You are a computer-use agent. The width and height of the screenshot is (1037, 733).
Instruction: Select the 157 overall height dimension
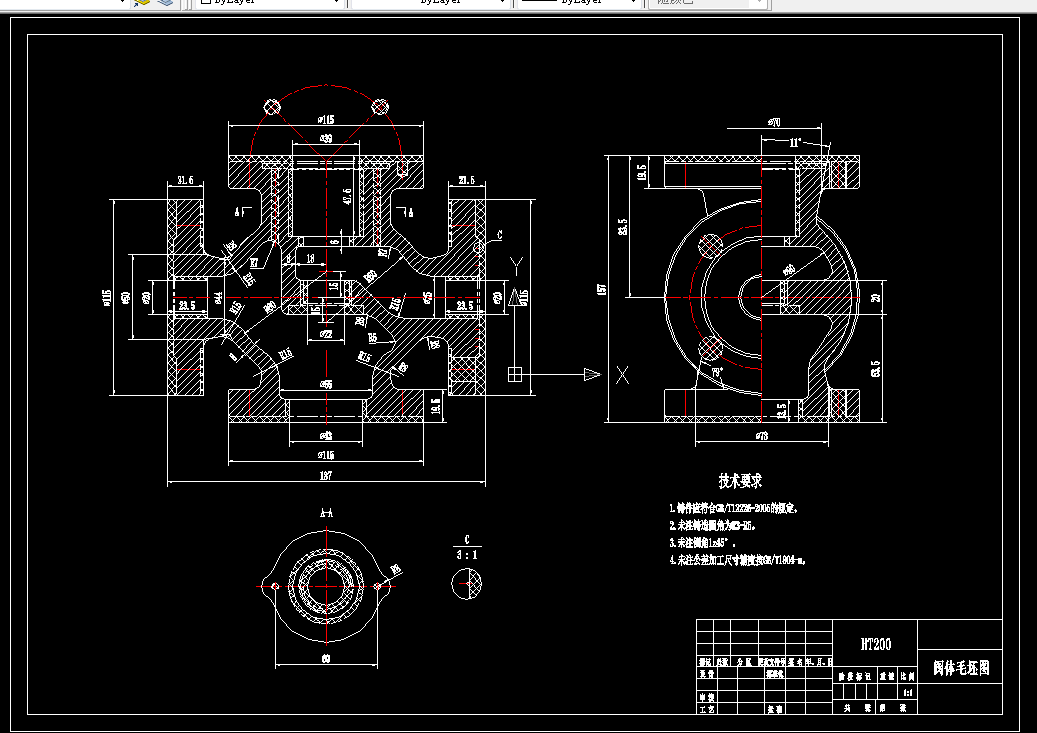click(x=601, y=289)
